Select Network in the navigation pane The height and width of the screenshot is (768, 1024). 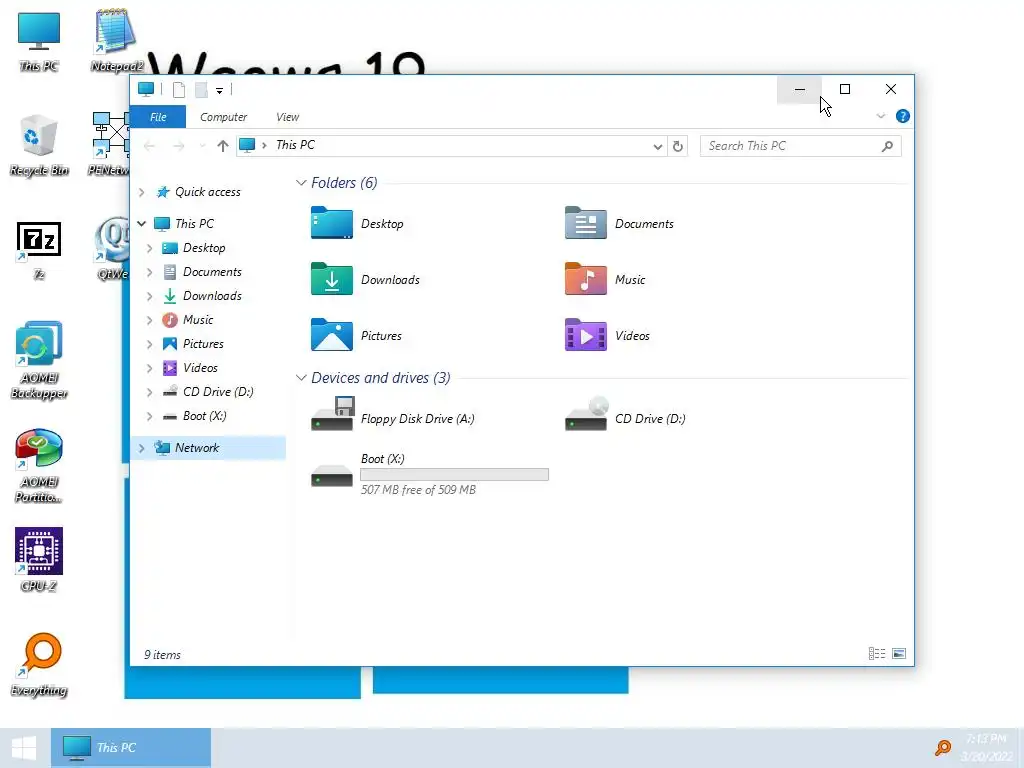[x=197, y=448]
